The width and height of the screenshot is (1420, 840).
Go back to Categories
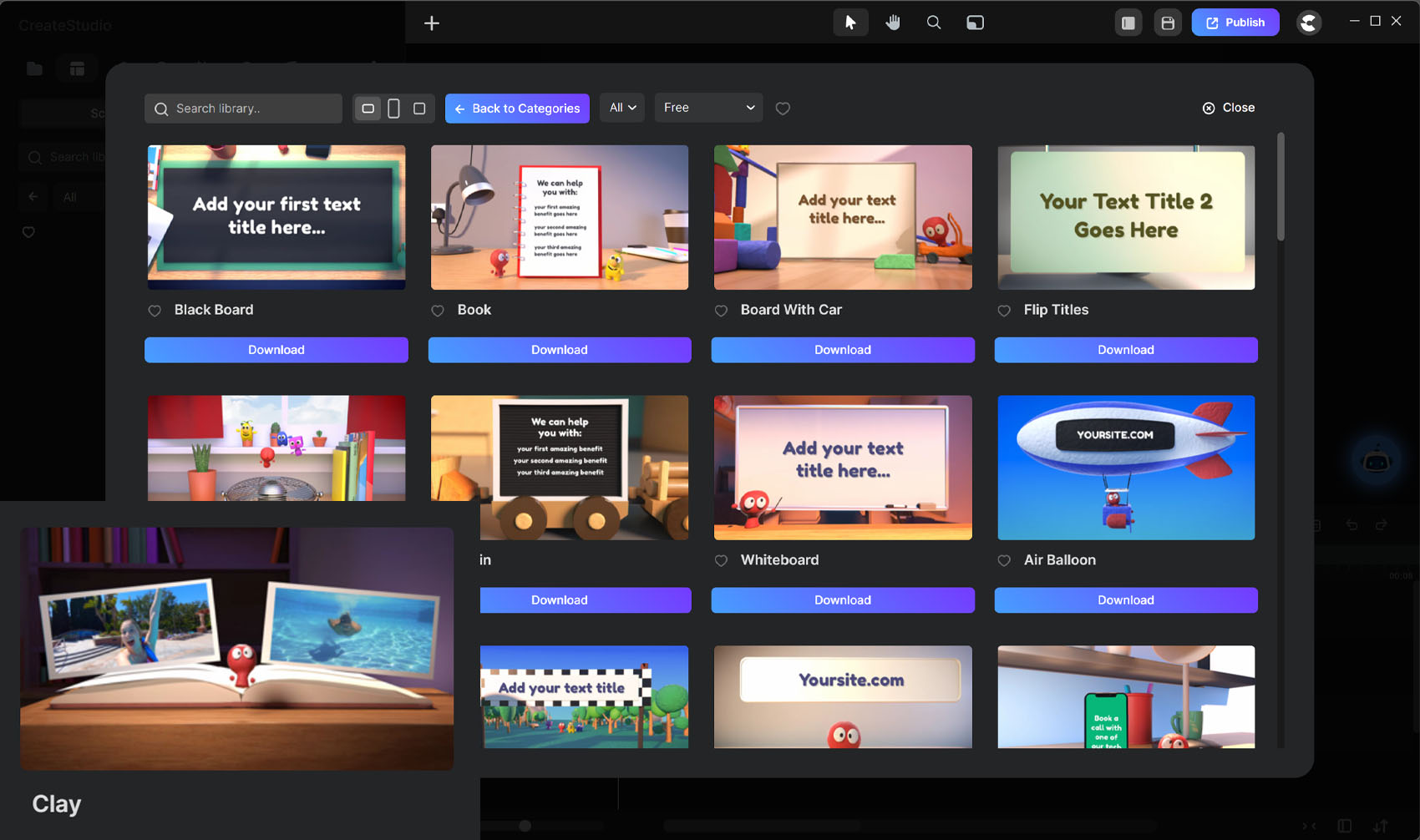(517, 109)
